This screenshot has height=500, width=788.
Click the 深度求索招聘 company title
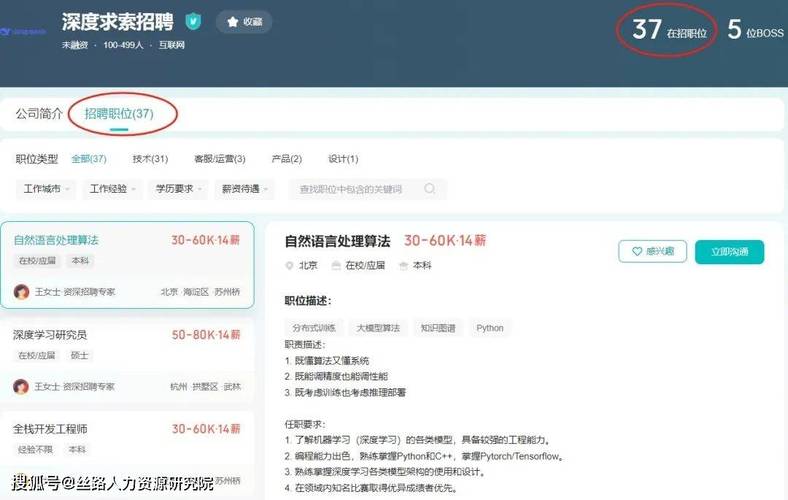point(118,22)
